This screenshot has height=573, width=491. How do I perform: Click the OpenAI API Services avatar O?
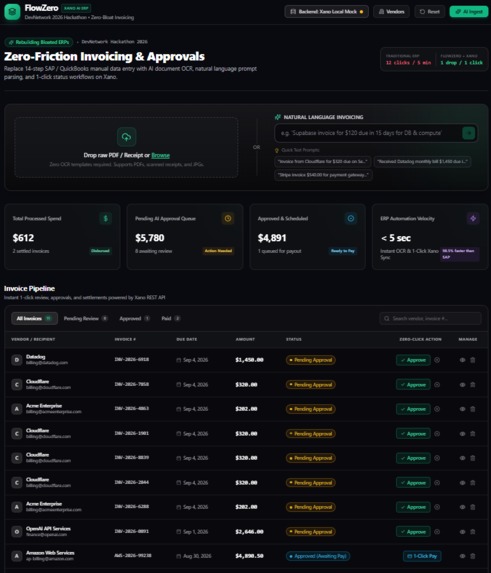pyautogui.click(x=17, y=532)
